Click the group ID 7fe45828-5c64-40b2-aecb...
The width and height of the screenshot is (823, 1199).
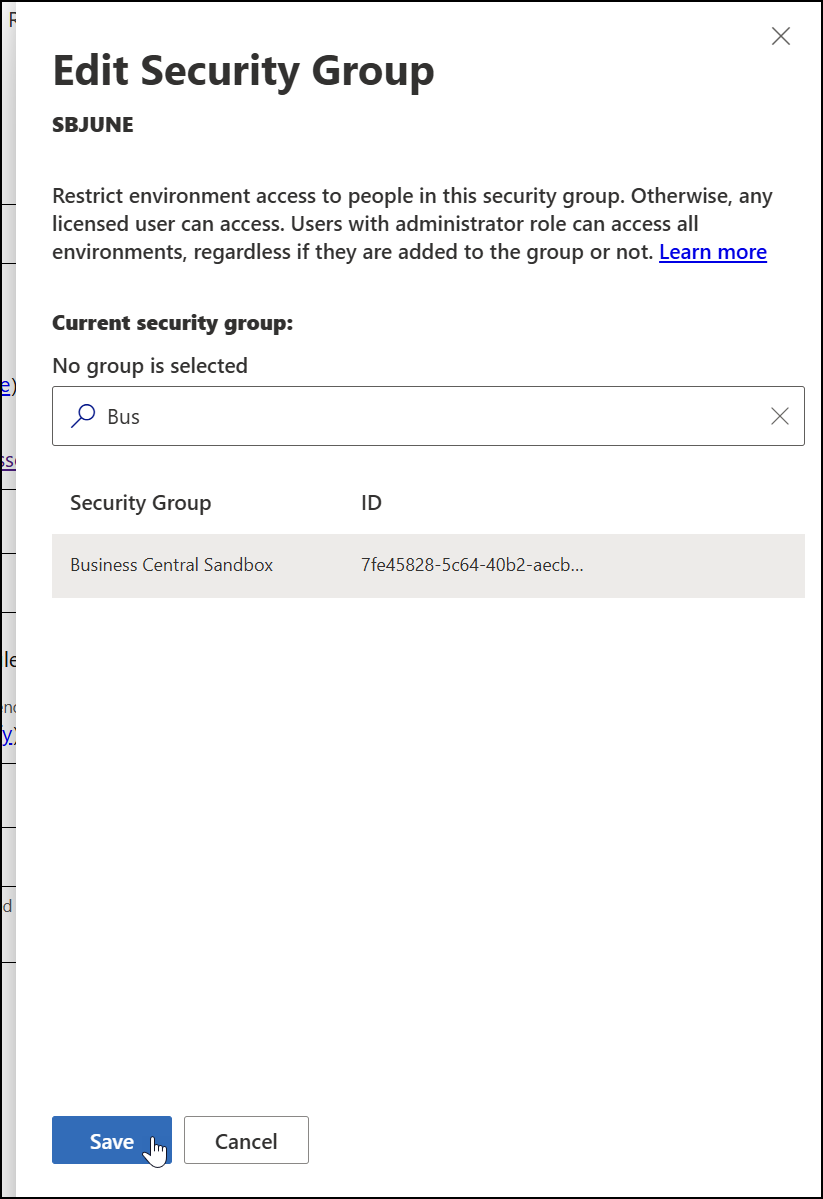pos(472,565)
